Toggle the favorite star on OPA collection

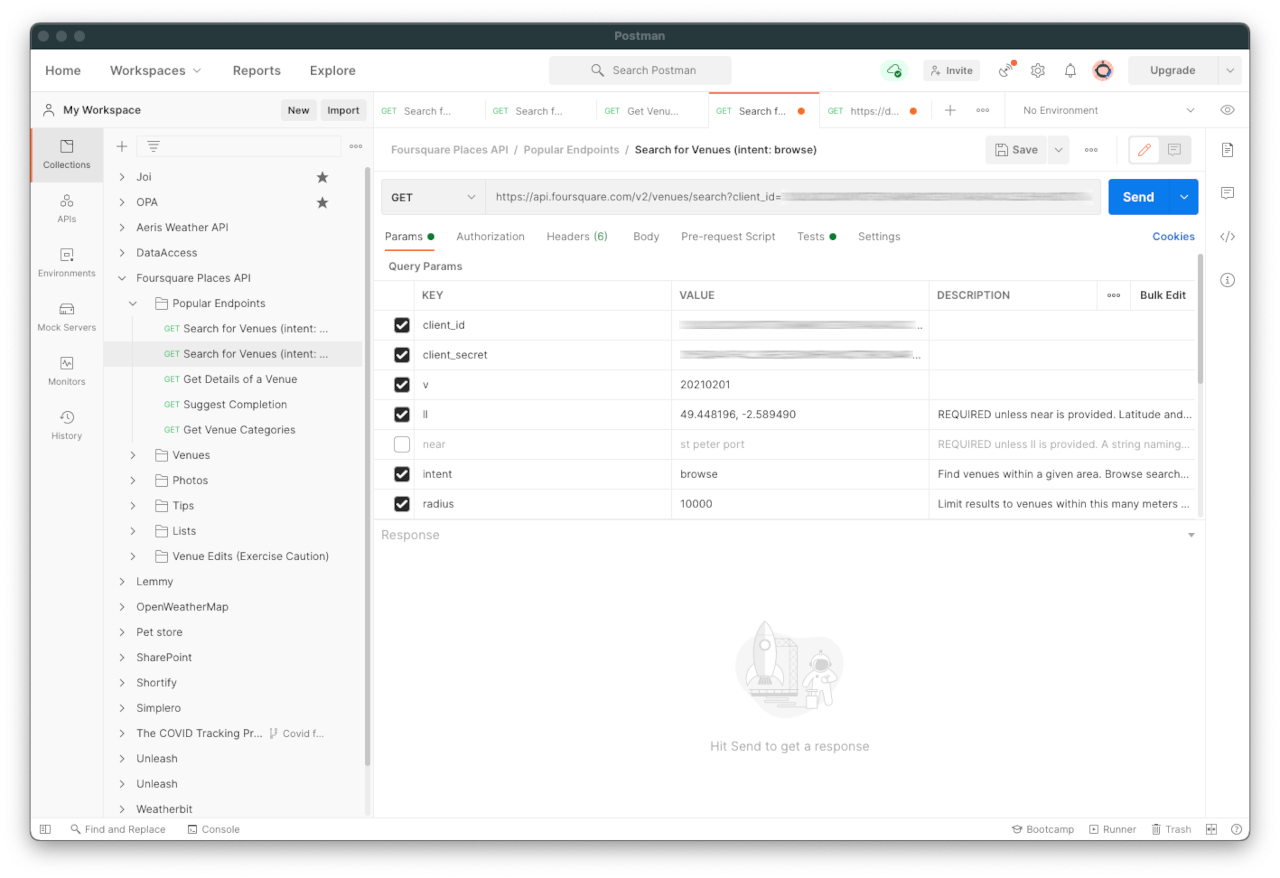point(322,202)
